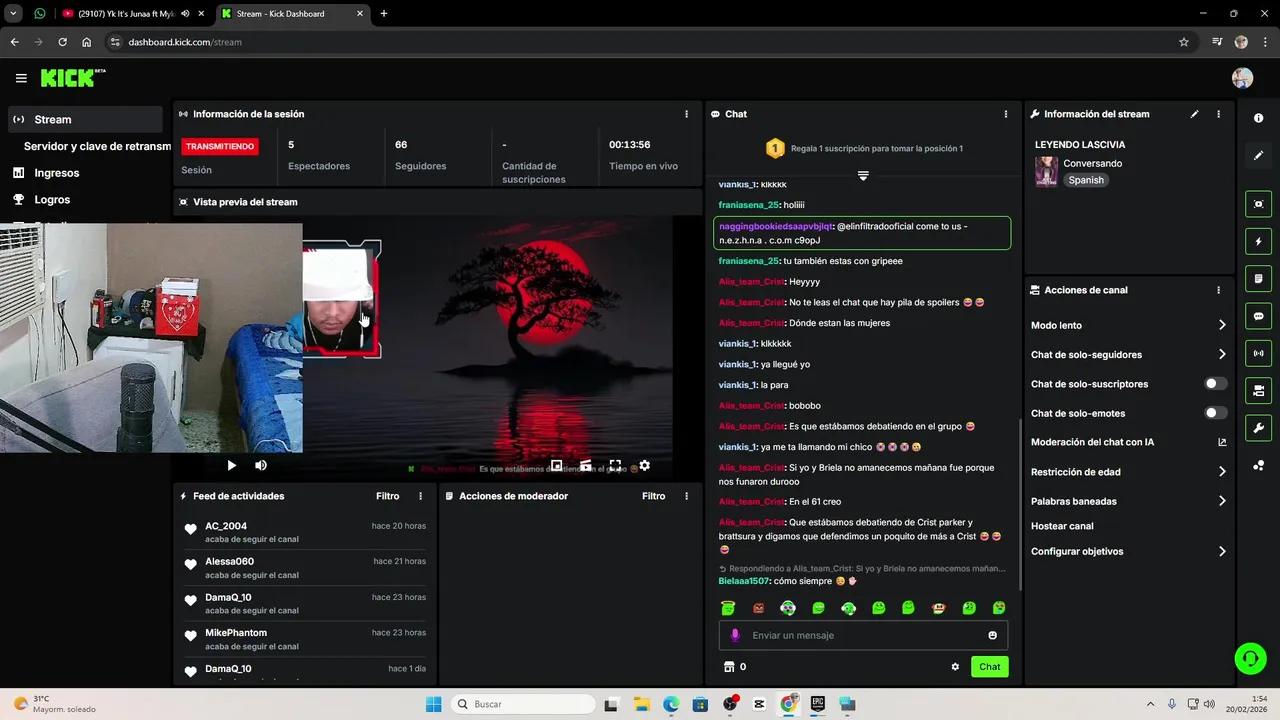Image resolution: width=1280 pixels, height=720 pixels.
Task: Open the shop icon below chat input
Action: point(729,667)
